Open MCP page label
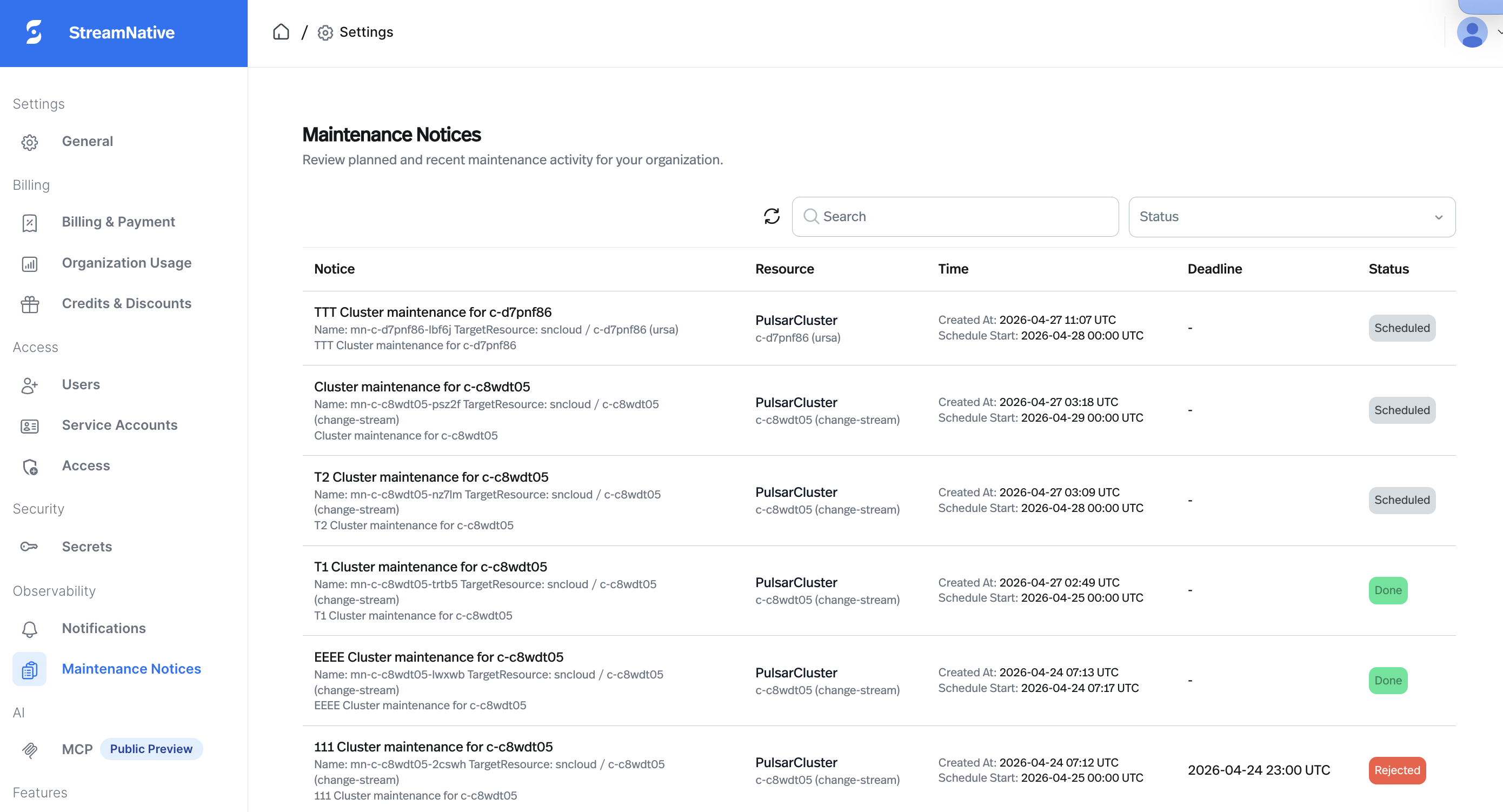 [x=78, y=749]
